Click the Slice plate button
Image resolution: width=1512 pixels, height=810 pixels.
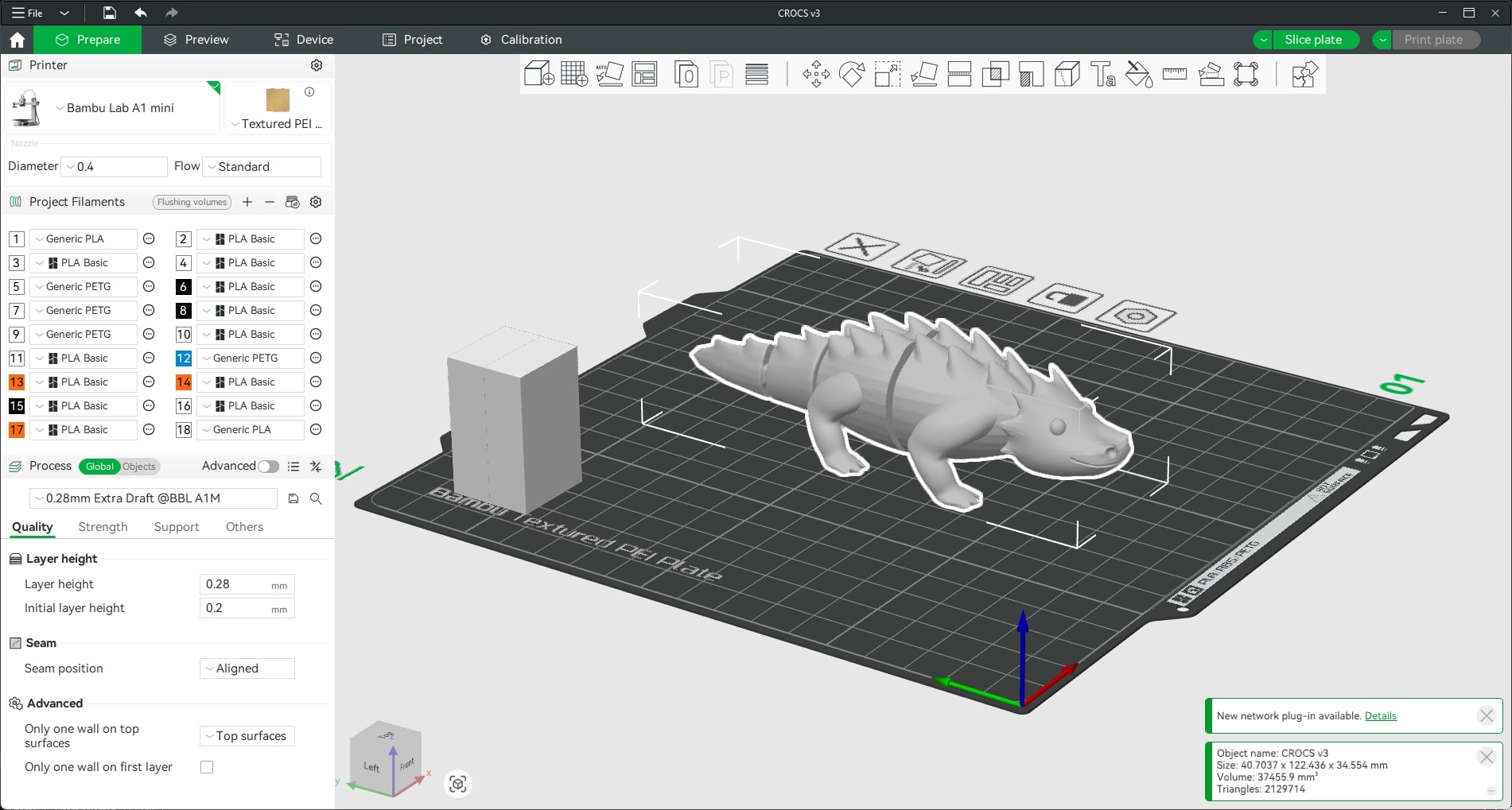click(x=1316, y=40)
